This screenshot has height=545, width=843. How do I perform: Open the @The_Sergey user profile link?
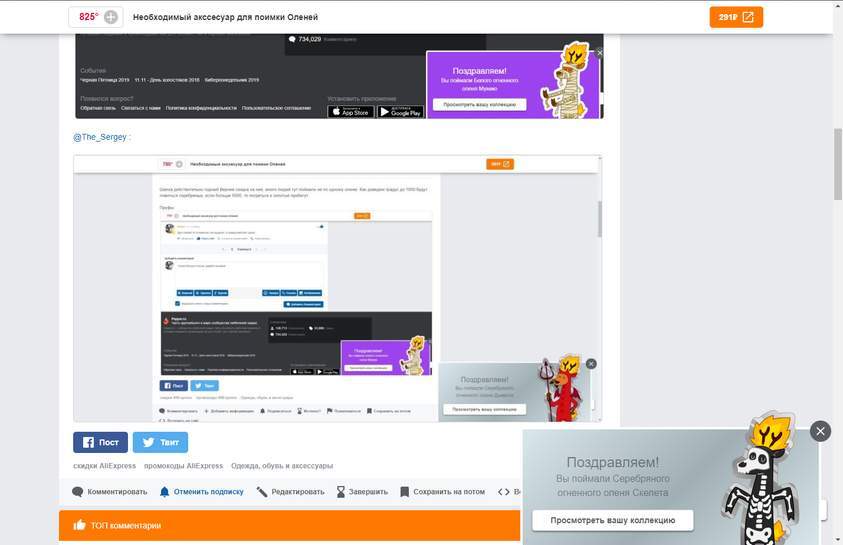click(100, 137)
